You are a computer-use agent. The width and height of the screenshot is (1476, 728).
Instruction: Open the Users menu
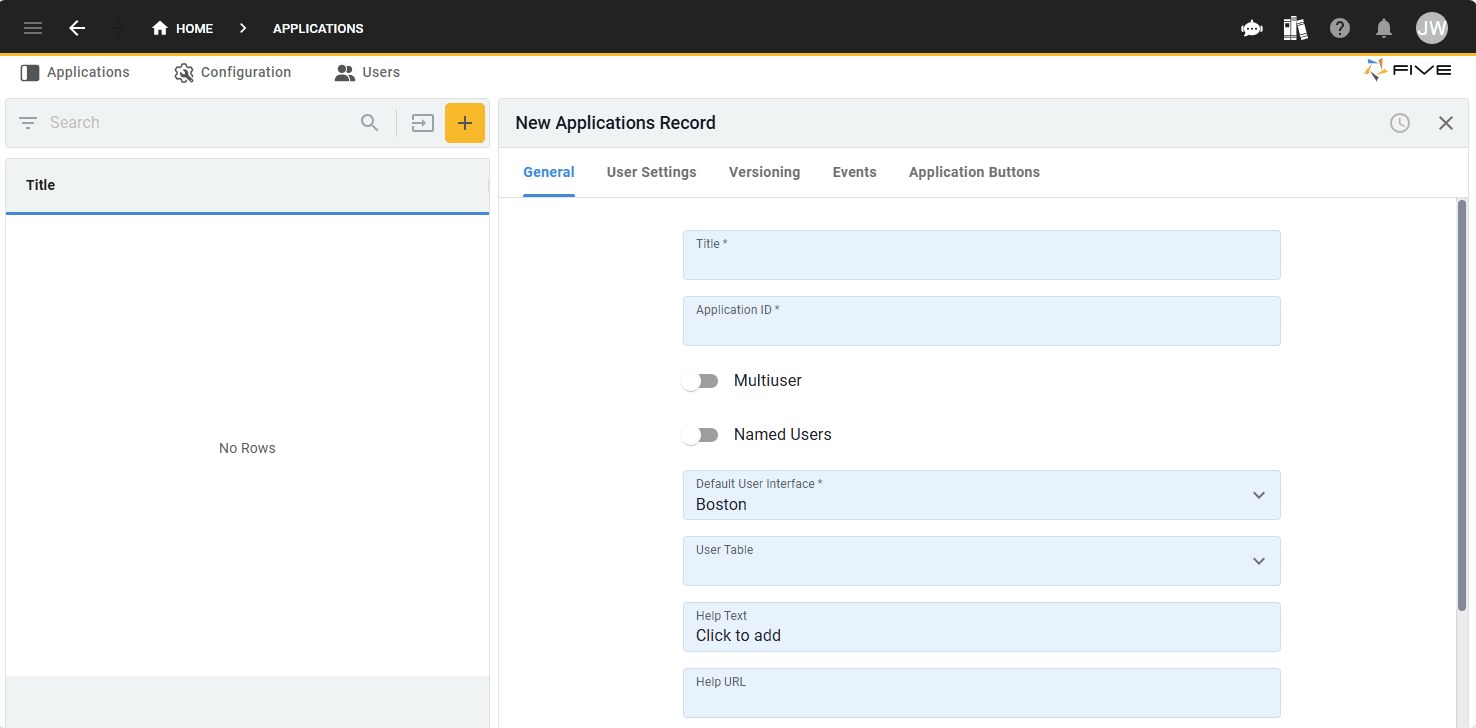tap(367, 72)
